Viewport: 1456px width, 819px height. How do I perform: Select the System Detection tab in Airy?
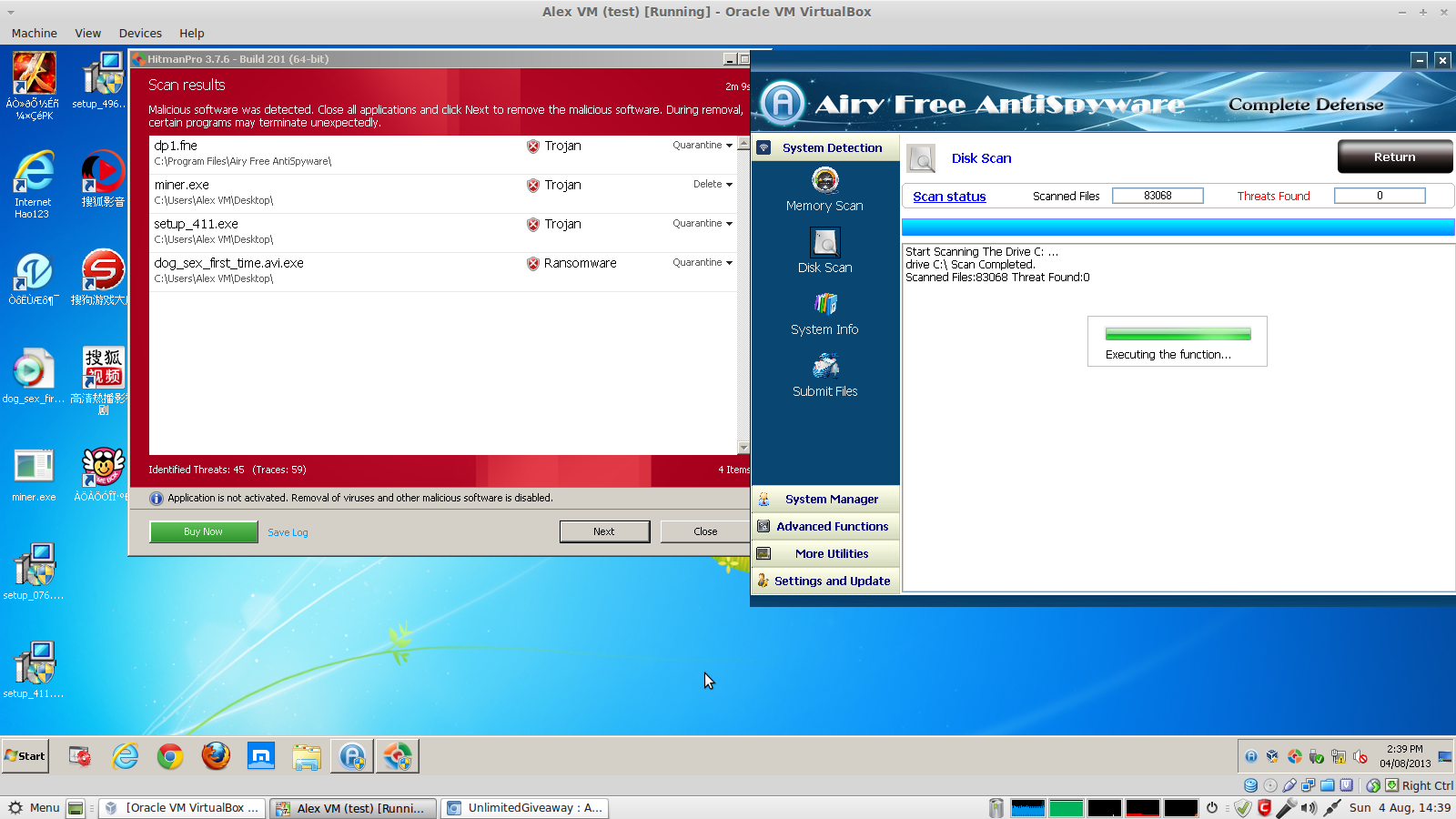(825, 147)
